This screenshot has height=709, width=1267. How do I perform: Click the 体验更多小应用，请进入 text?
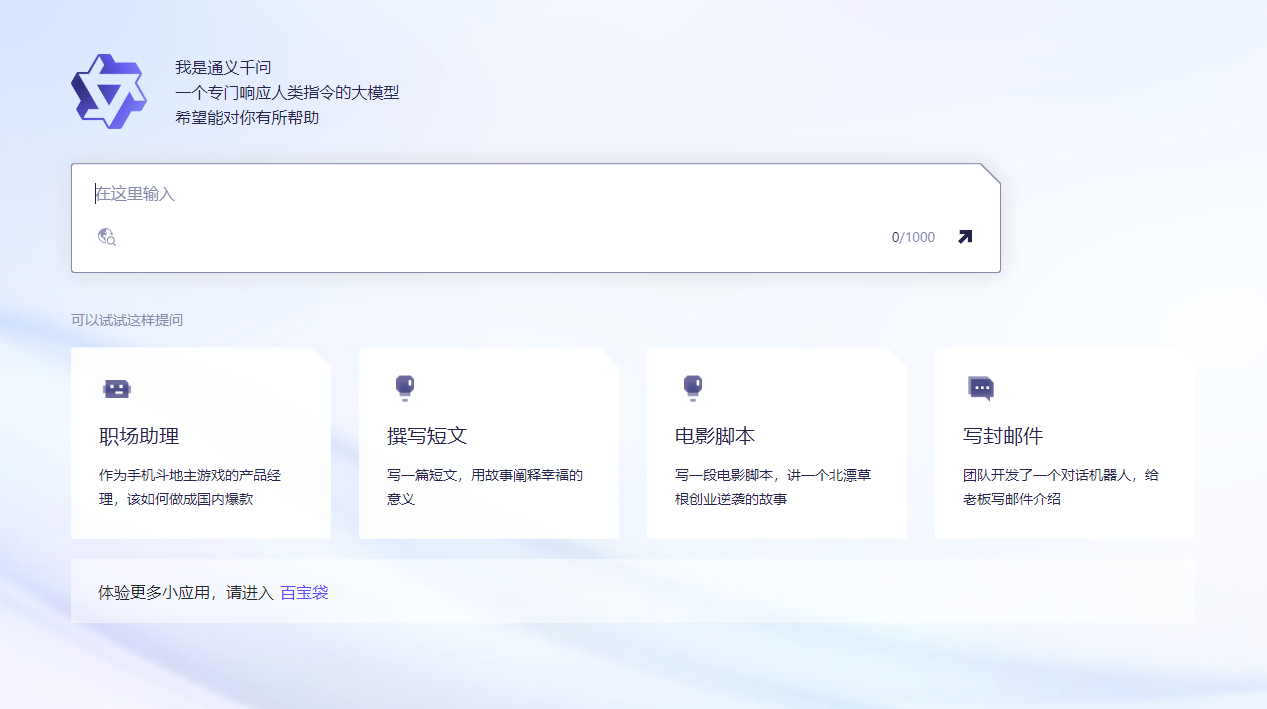186,592
